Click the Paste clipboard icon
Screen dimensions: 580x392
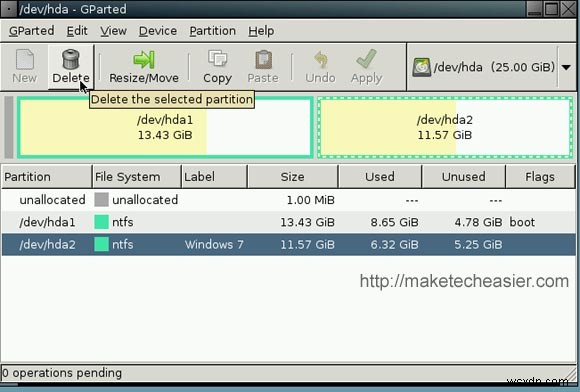tap(263, 59)
